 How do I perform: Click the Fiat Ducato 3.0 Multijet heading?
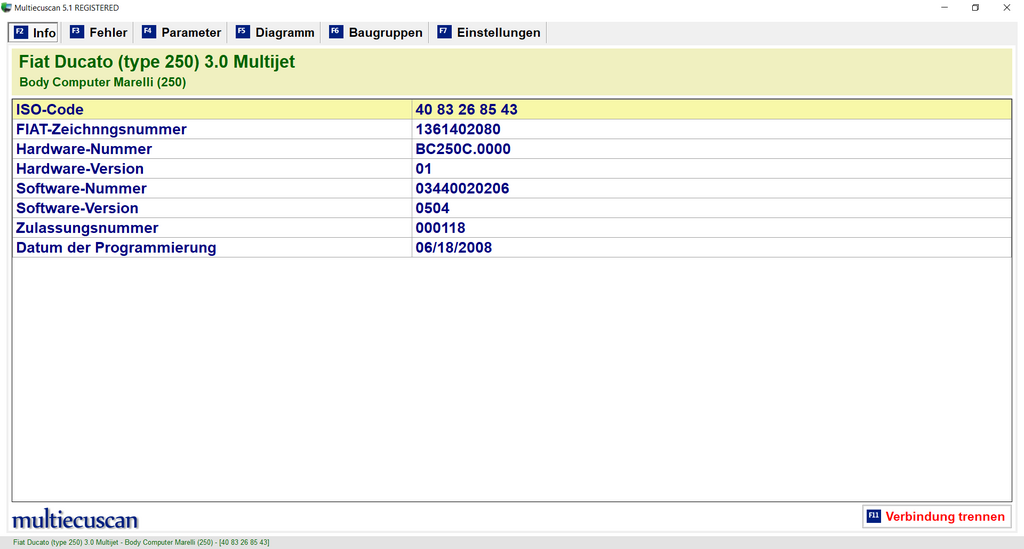(x=157, y=62)
